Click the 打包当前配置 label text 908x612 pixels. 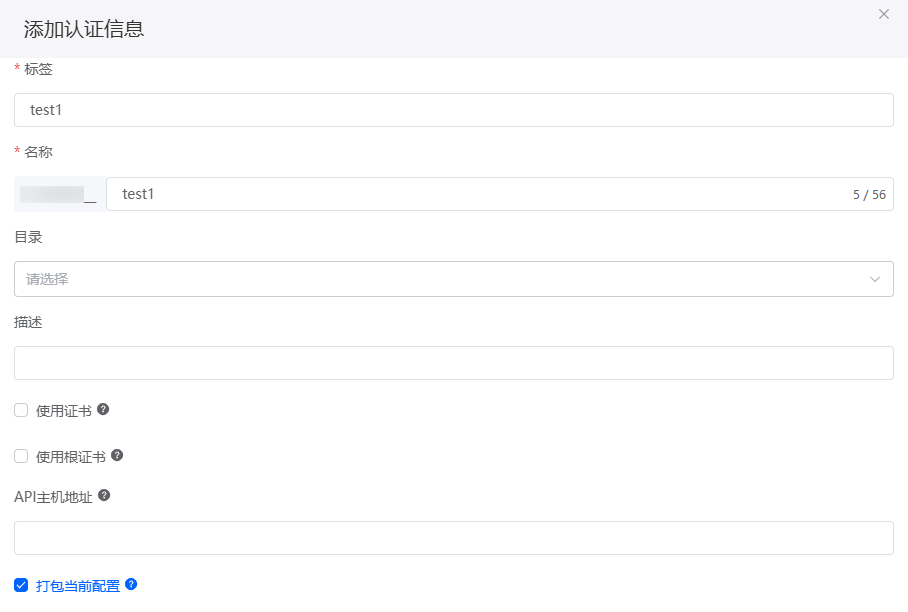tap(78, 586)
